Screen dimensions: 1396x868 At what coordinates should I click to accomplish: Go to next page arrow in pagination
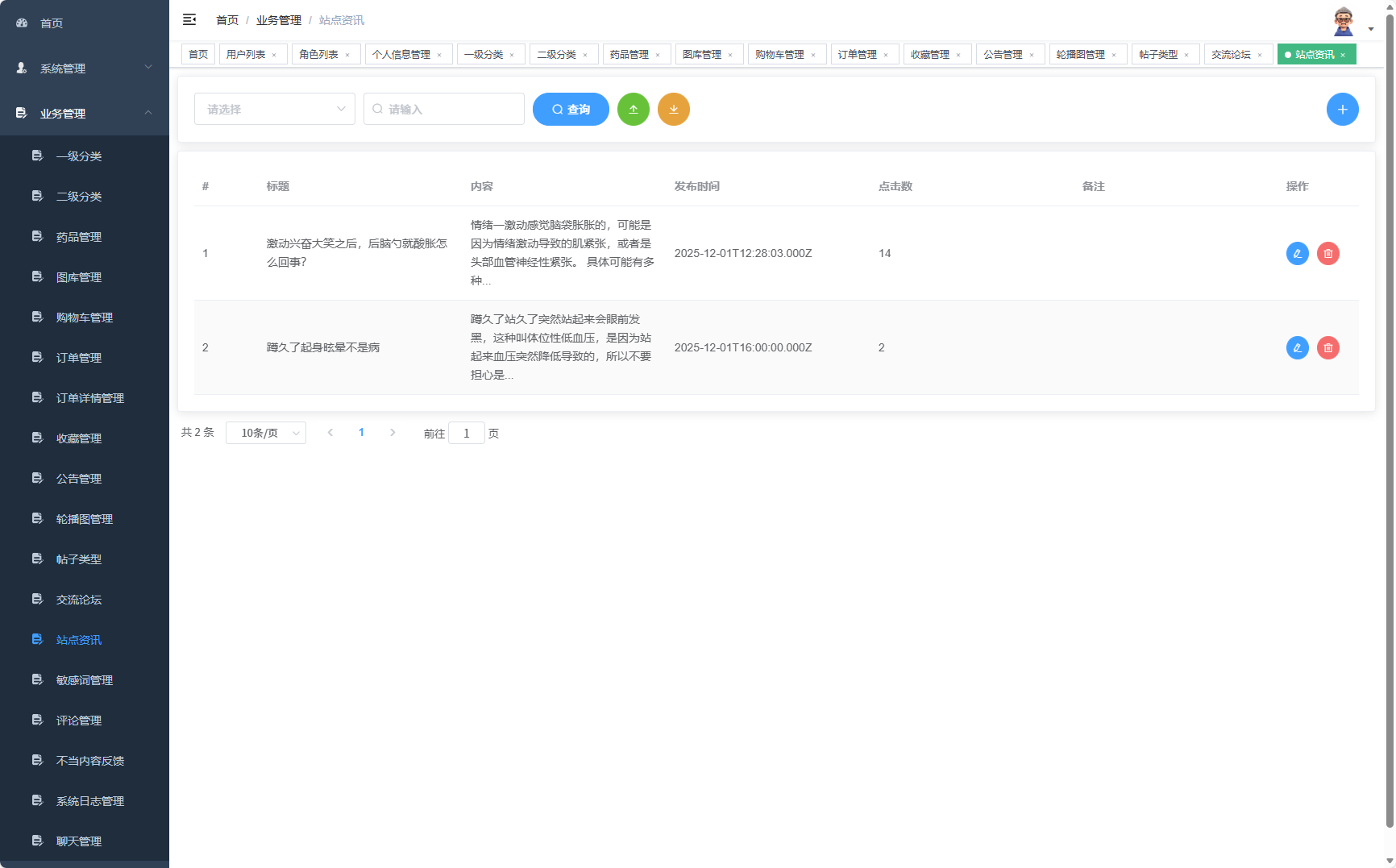click(x=393, y=432)
